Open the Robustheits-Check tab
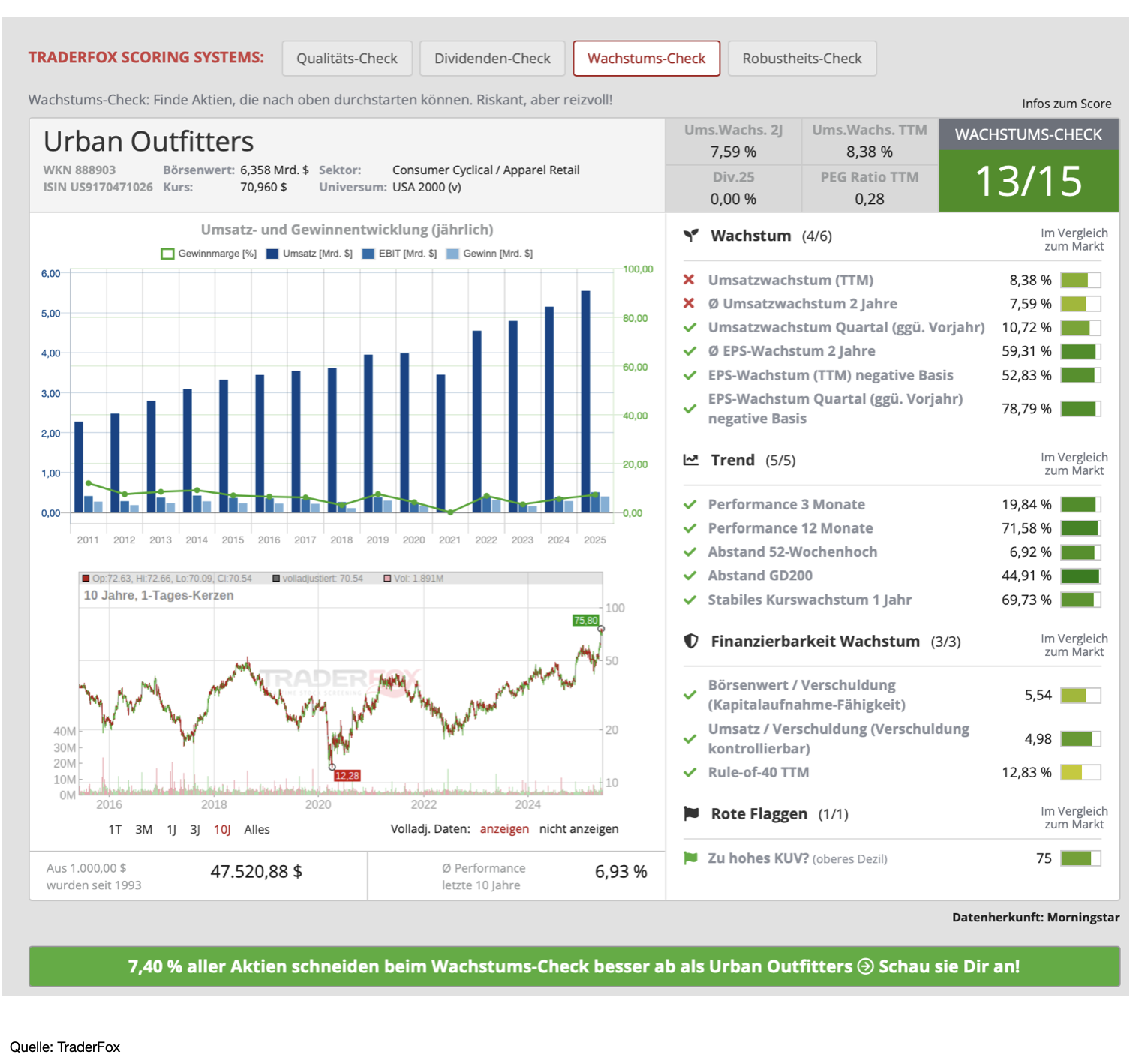 (x=802, y=59)
